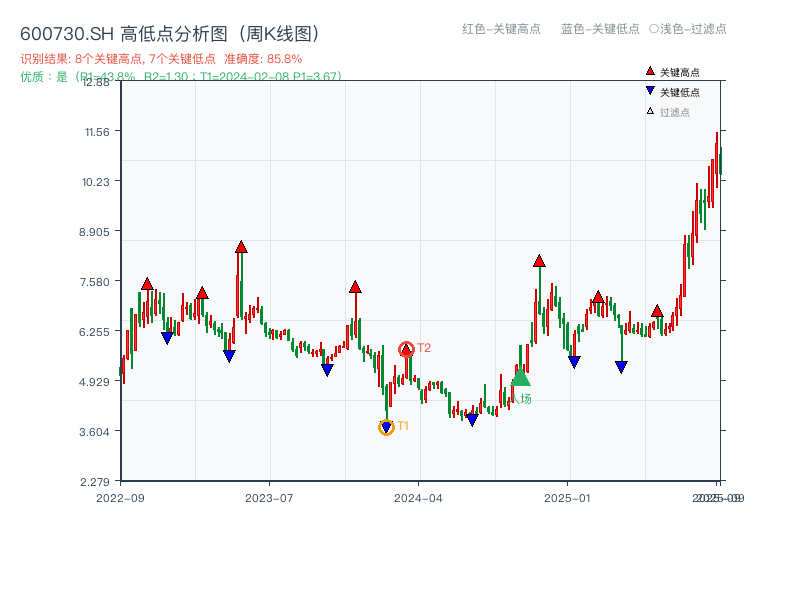Expand the 关键高点 legend panel
800x600 pixels.
click(680, 71)
